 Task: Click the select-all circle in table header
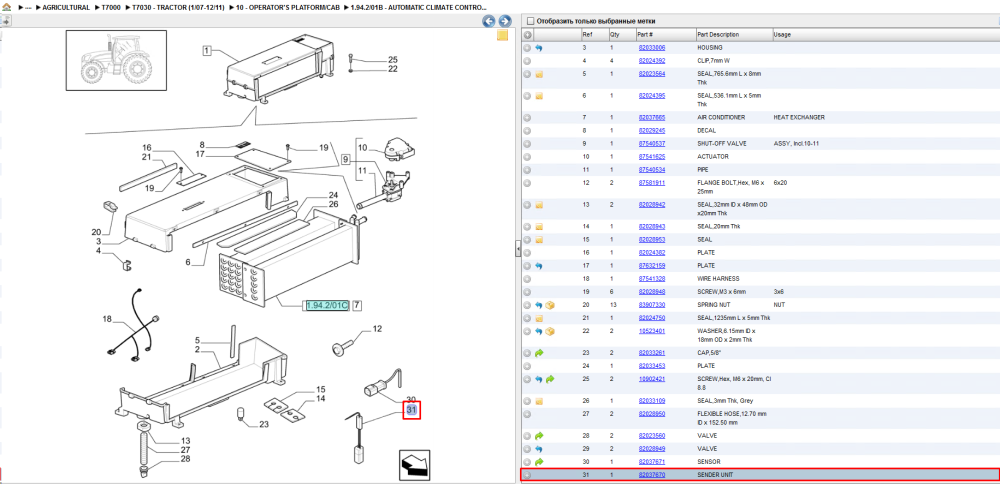click(527, 34)
